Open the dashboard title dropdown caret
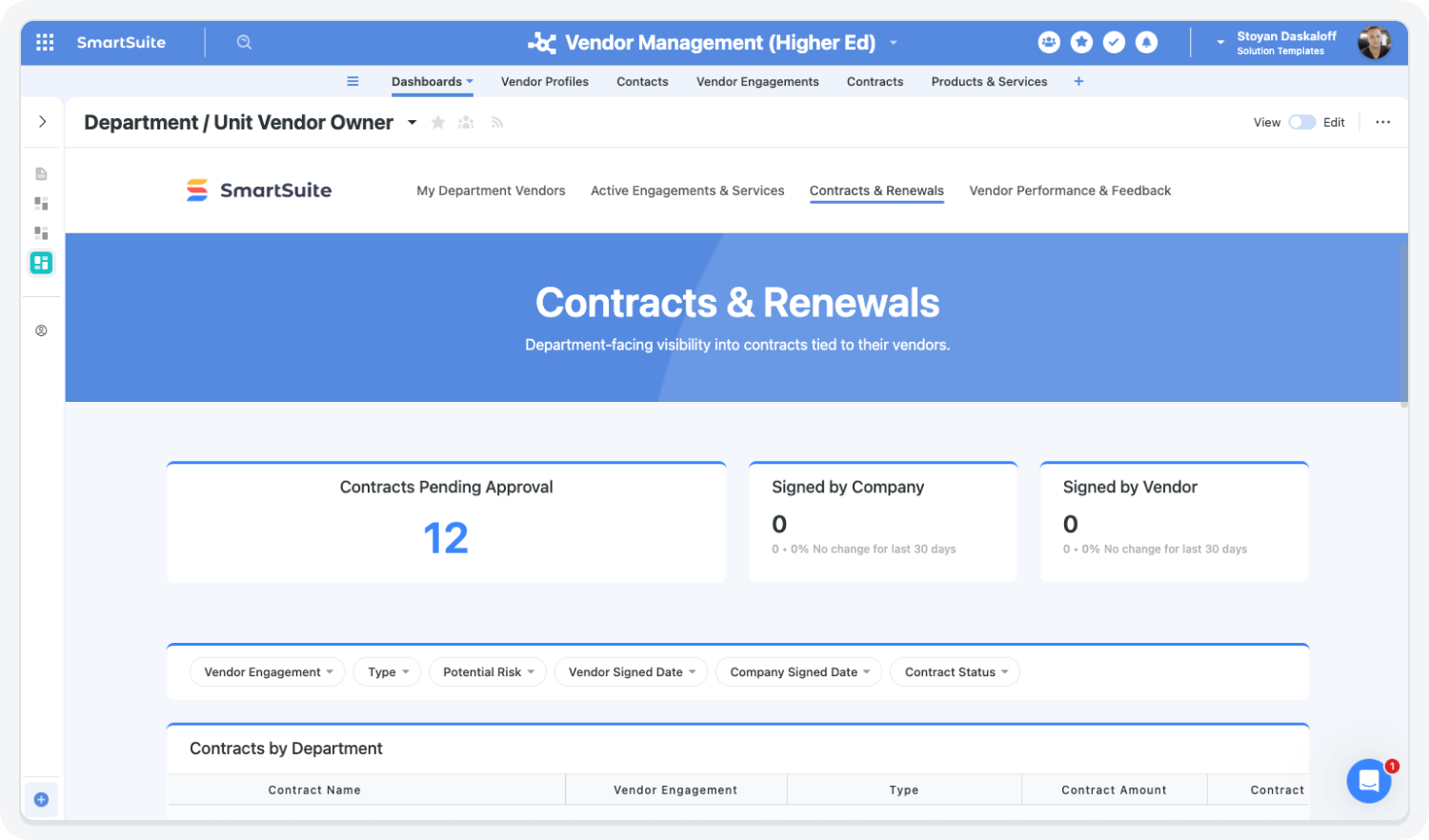Viewport: 1429px width, 840px height. coord(412,122)
